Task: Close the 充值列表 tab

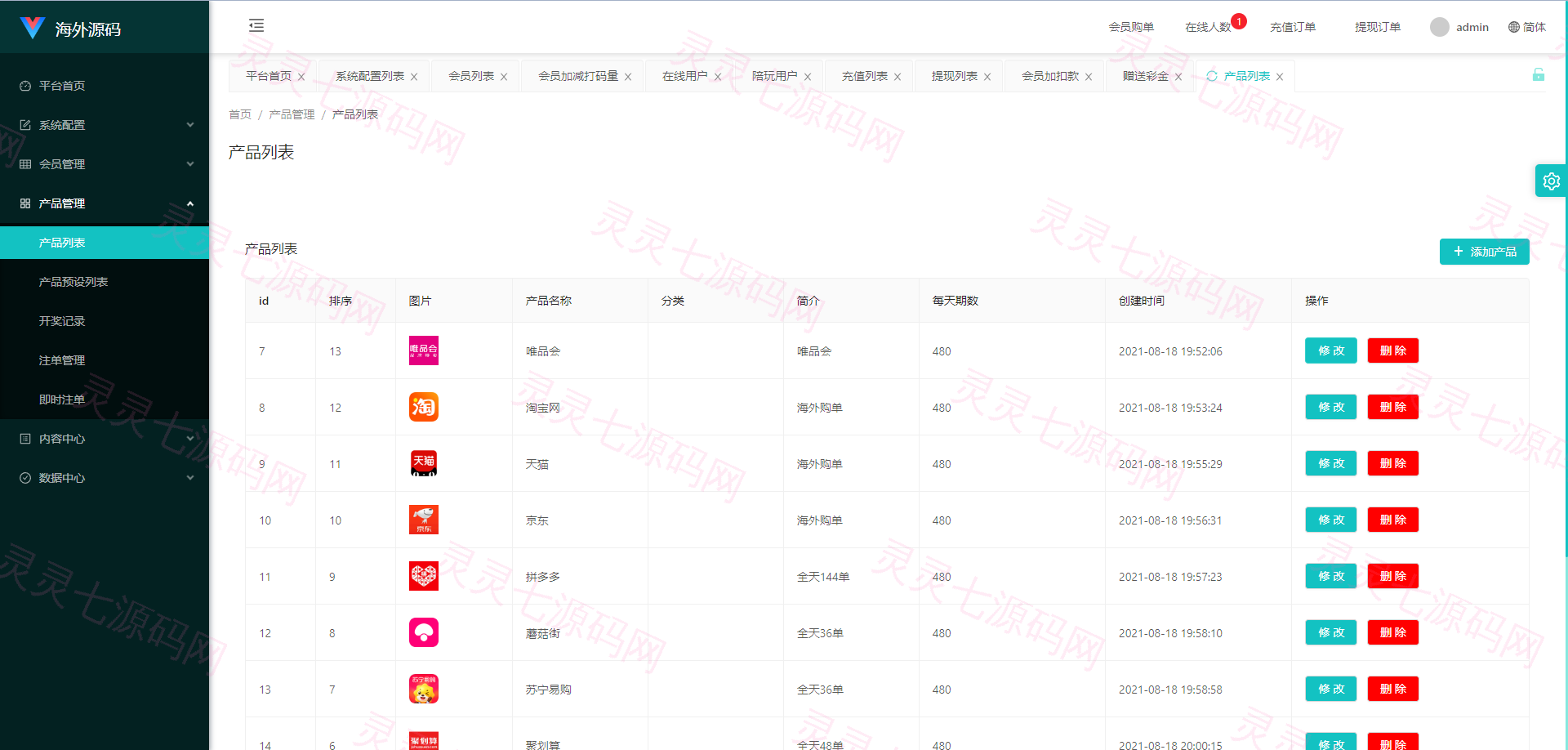Action: coord(898,77)
